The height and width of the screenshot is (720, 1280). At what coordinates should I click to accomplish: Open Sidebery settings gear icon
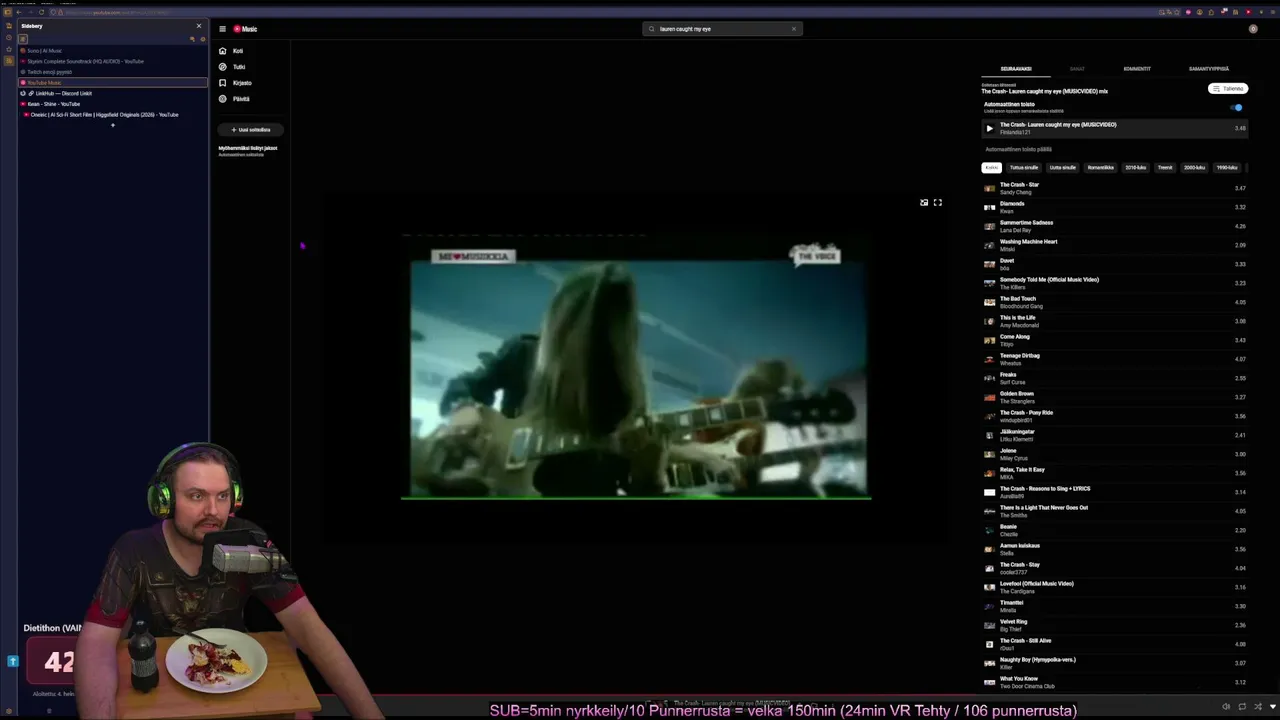[202, 39]
